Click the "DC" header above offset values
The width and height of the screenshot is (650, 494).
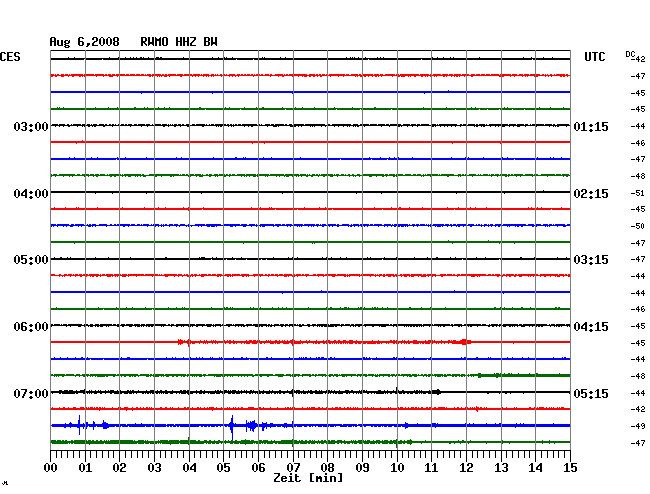click(x=630, y=54)
